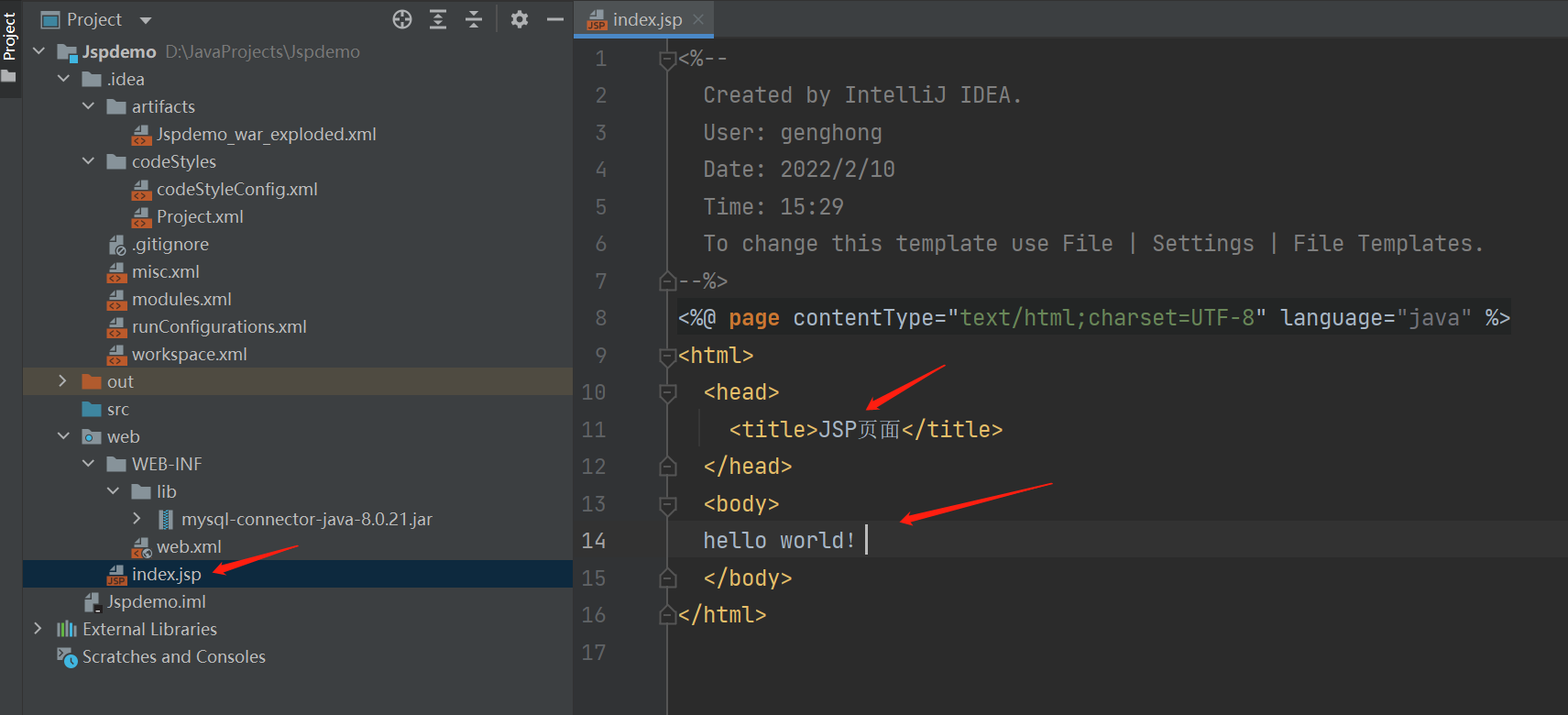The image size is (1568, 715).
Task: Click the web folder icon
Action: pyautogui.click(x=92, y=436)
